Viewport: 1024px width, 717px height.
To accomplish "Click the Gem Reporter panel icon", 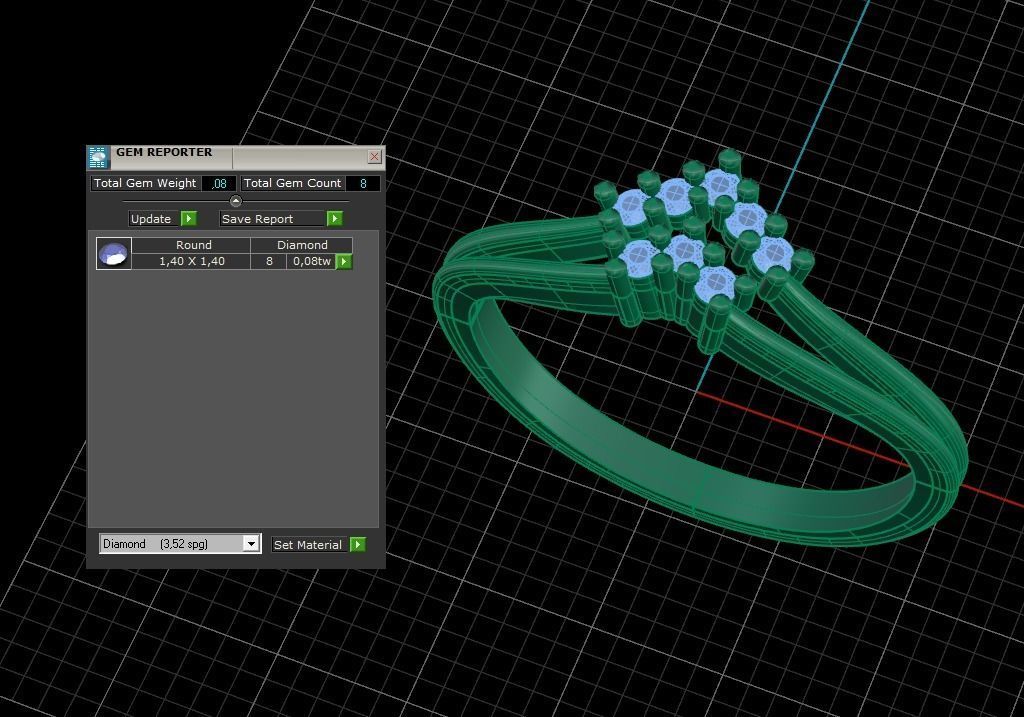I will click(98, 157).
